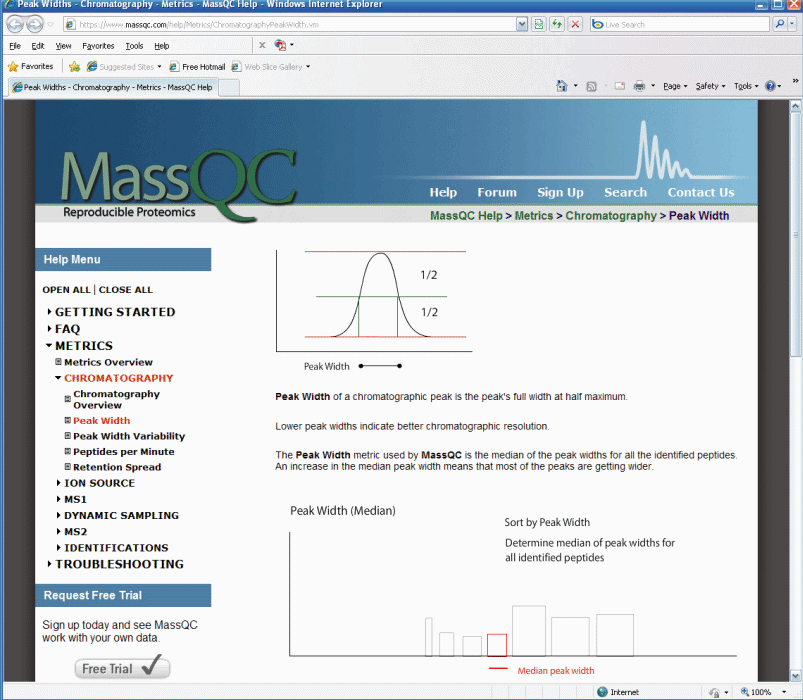The image size is (803, 700).
Task: Click CLOSE ALL in the help menu
Action: [125, 289]
